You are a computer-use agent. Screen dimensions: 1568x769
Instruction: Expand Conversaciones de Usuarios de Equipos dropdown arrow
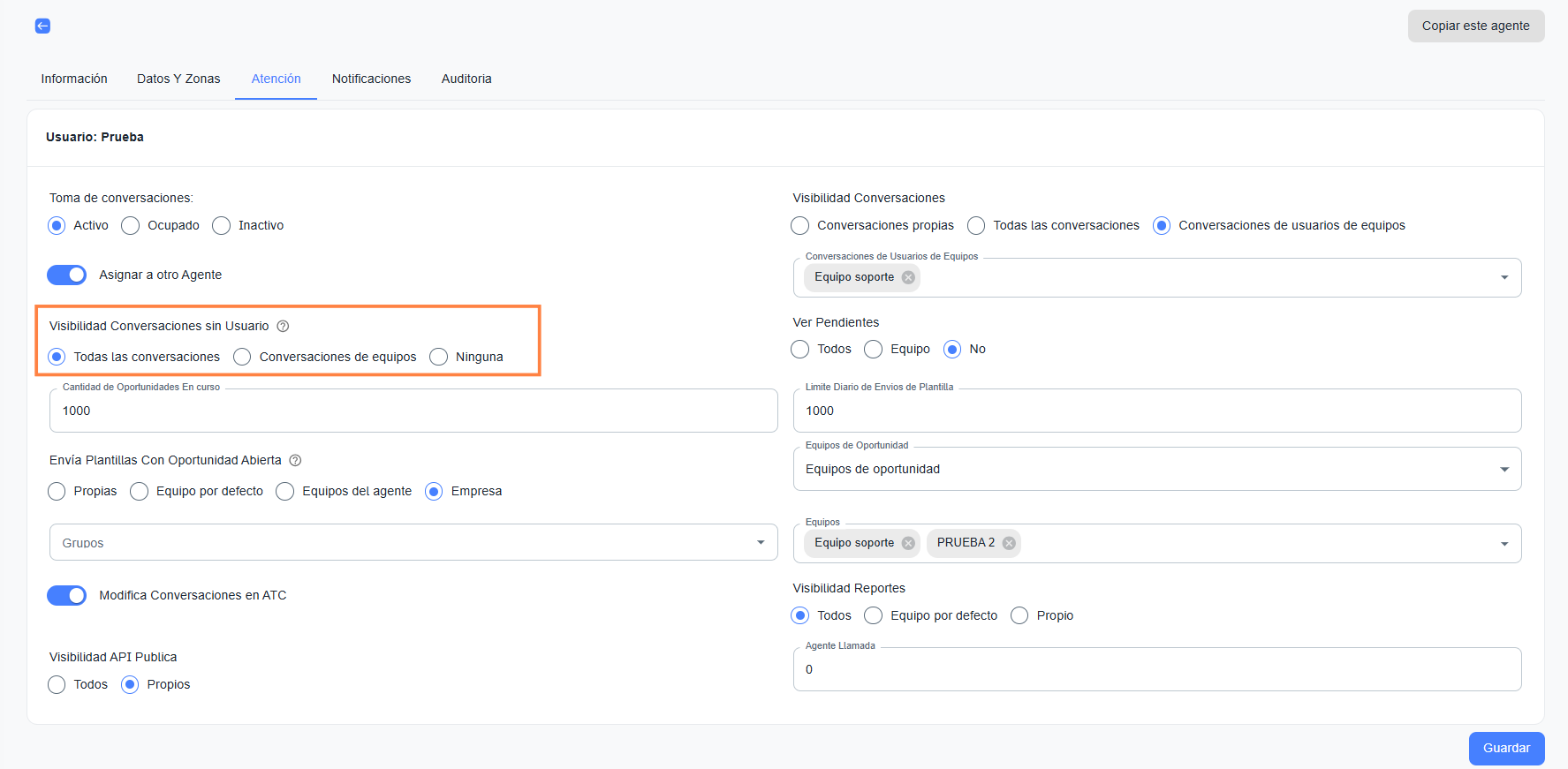(x=1504, y=277)
